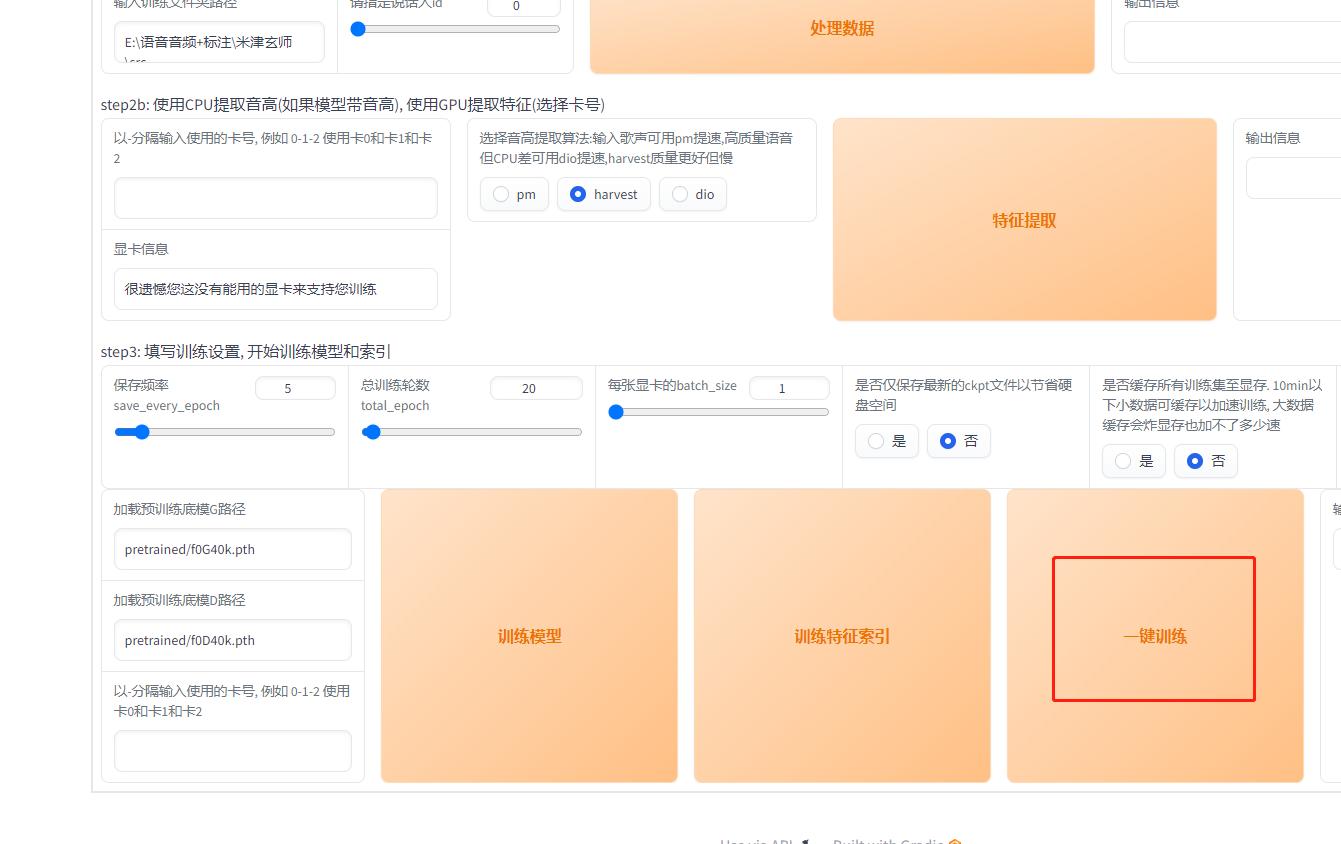This screenshot has width=1341, height=844.
Task: Click the 训练模型 train model button
Action: (x=529, y=635)
